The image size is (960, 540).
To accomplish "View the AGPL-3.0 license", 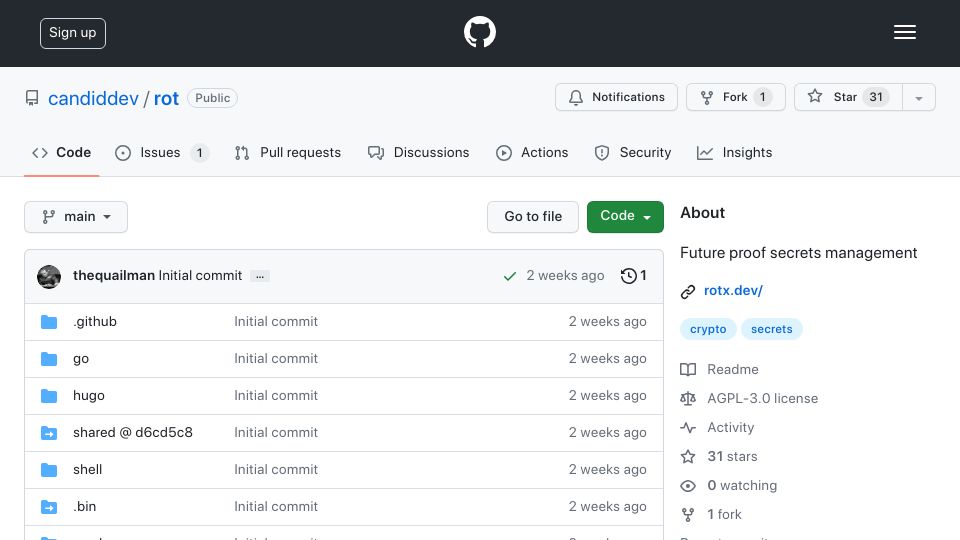I will click(762, 399).
